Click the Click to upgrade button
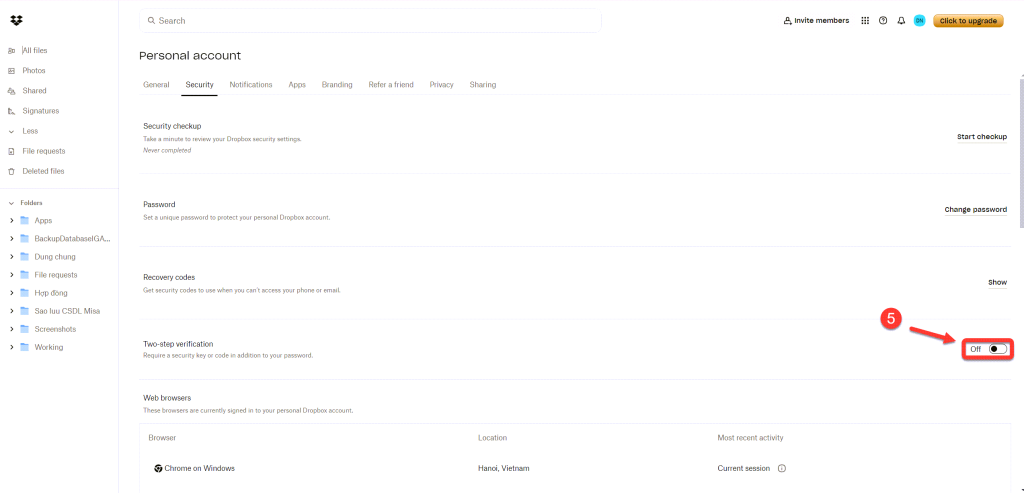Image resolution: width=1024 pixels, height=493 pixels. pos(967,20)
